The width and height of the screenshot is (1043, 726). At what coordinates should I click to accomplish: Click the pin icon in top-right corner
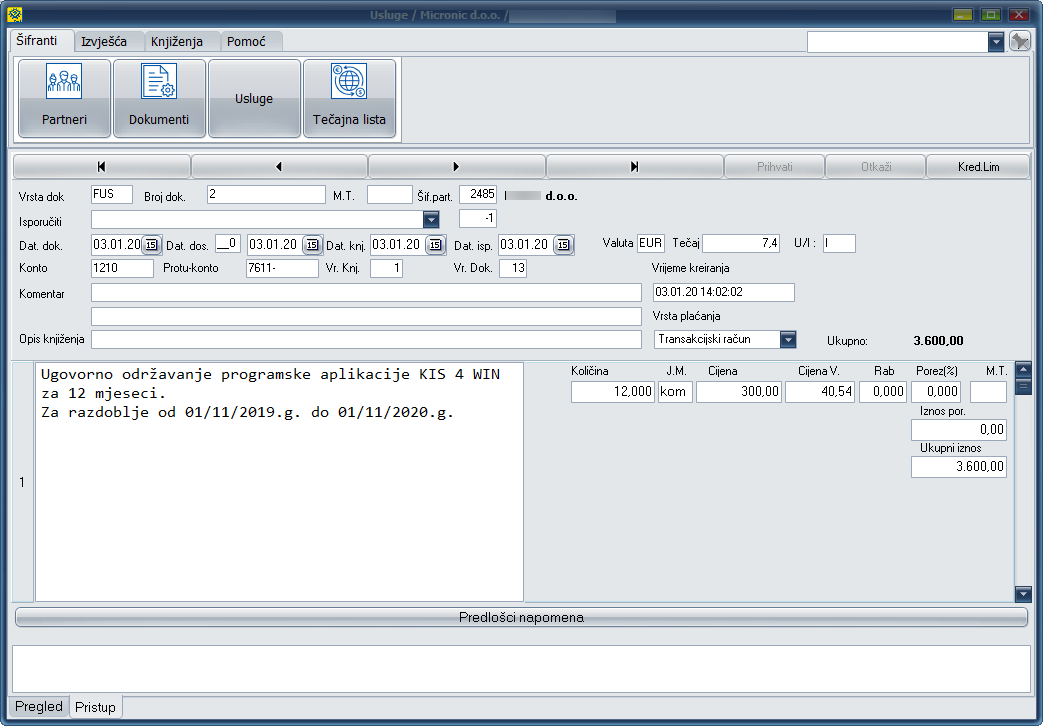pos(1019,41)
